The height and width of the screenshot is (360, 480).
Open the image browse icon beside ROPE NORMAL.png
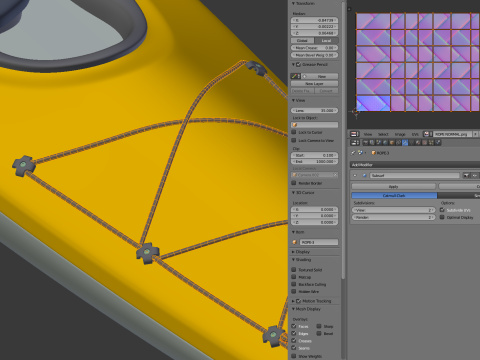427,134
